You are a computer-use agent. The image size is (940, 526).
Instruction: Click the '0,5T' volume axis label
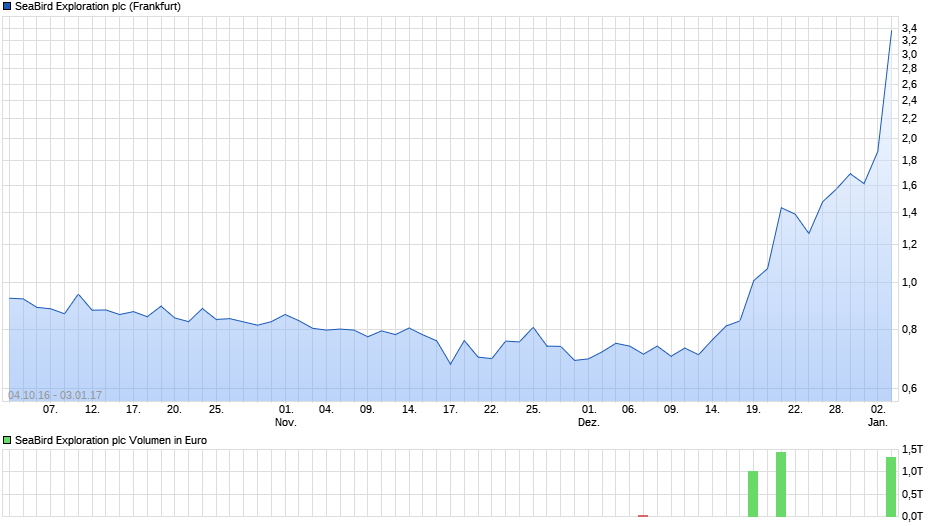coord(912,494)
